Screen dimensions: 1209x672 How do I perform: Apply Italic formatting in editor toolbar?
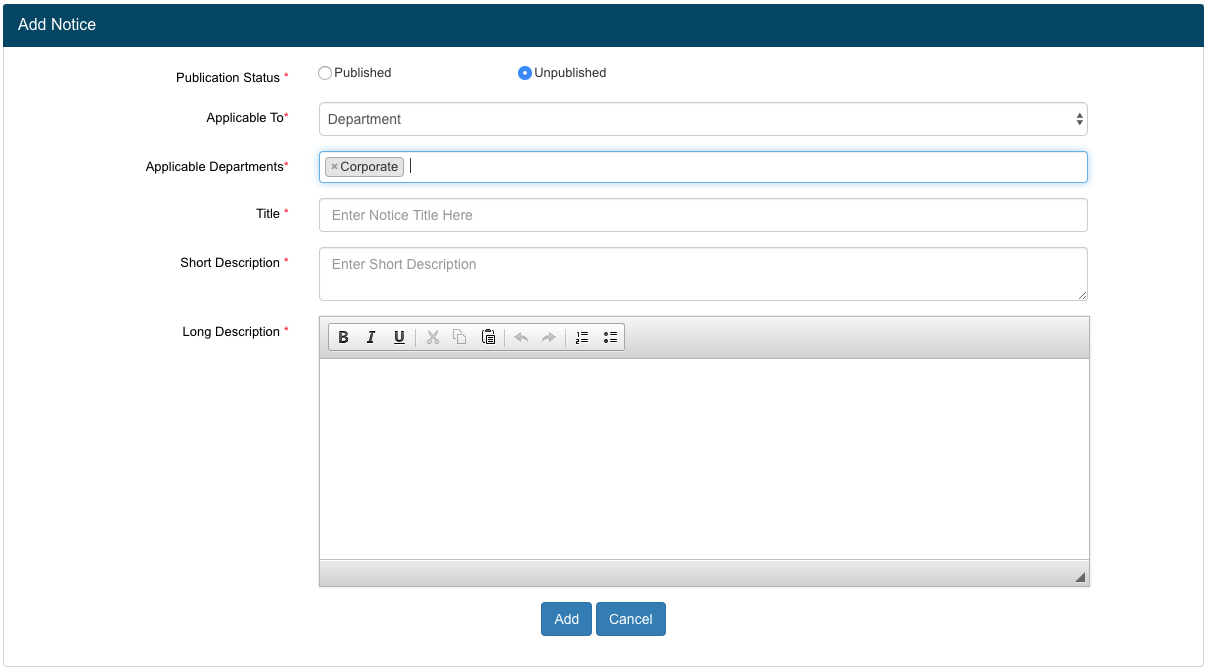[371, 338]
